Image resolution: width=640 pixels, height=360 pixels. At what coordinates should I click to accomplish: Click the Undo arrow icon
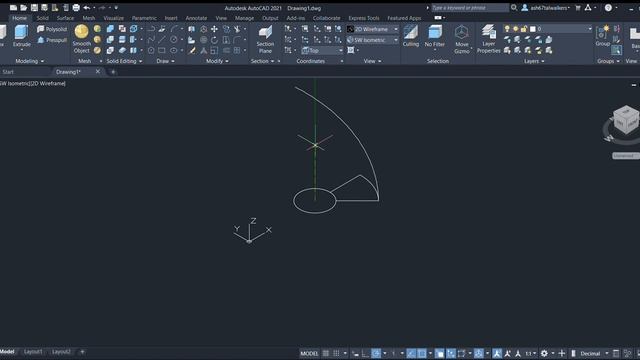point(87,8)
